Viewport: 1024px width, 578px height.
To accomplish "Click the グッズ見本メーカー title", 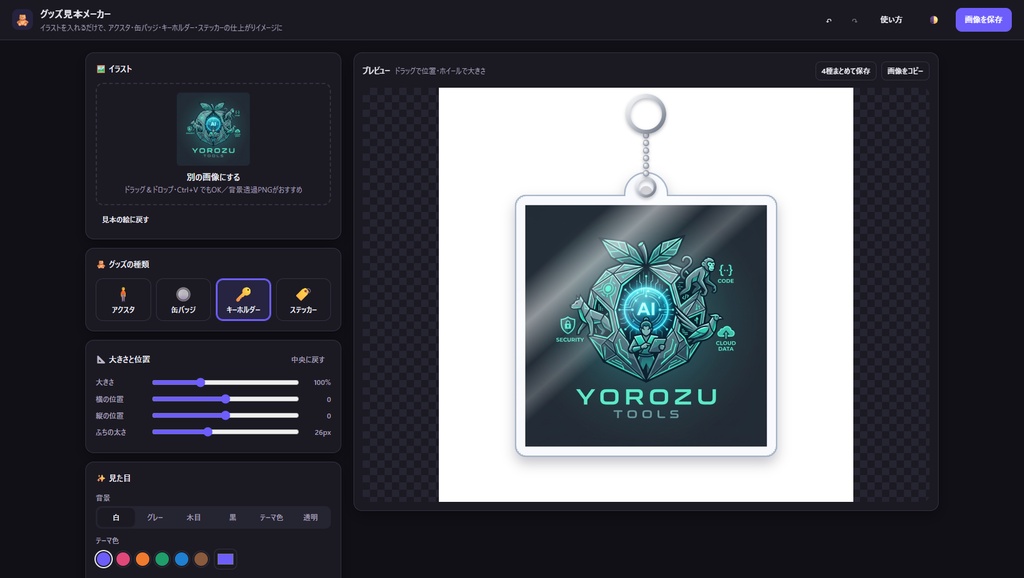I will coord(75,14).
